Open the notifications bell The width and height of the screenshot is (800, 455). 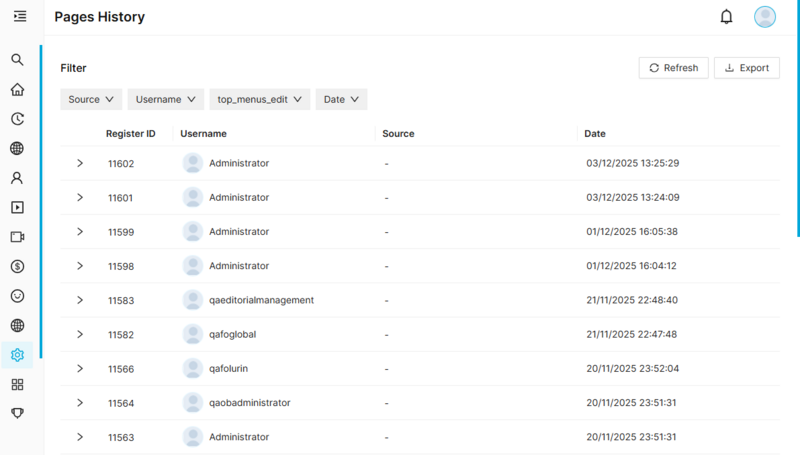click(x=726, y=16)
